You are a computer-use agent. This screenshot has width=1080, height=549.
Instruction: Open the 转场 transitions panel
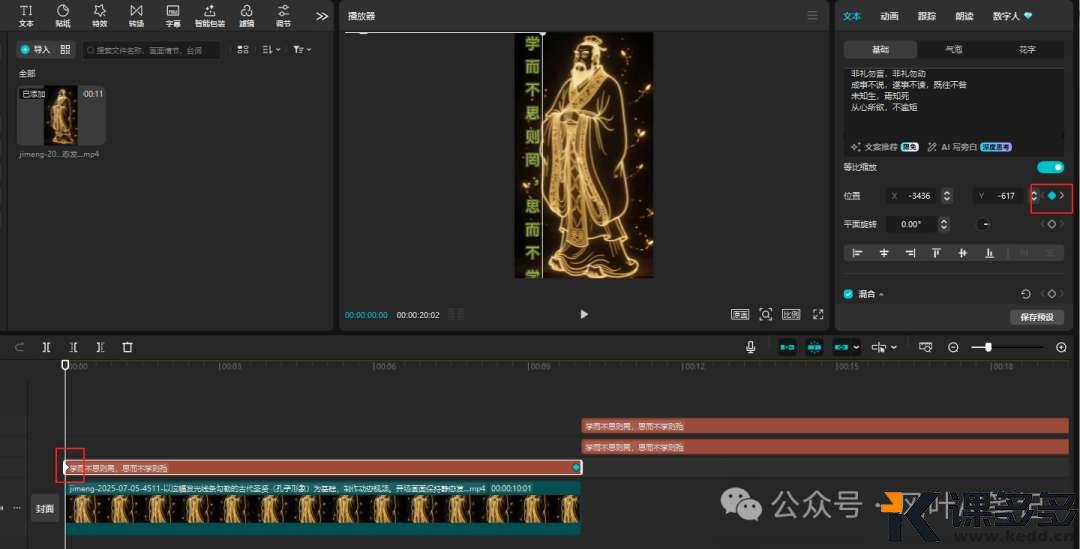136,15
